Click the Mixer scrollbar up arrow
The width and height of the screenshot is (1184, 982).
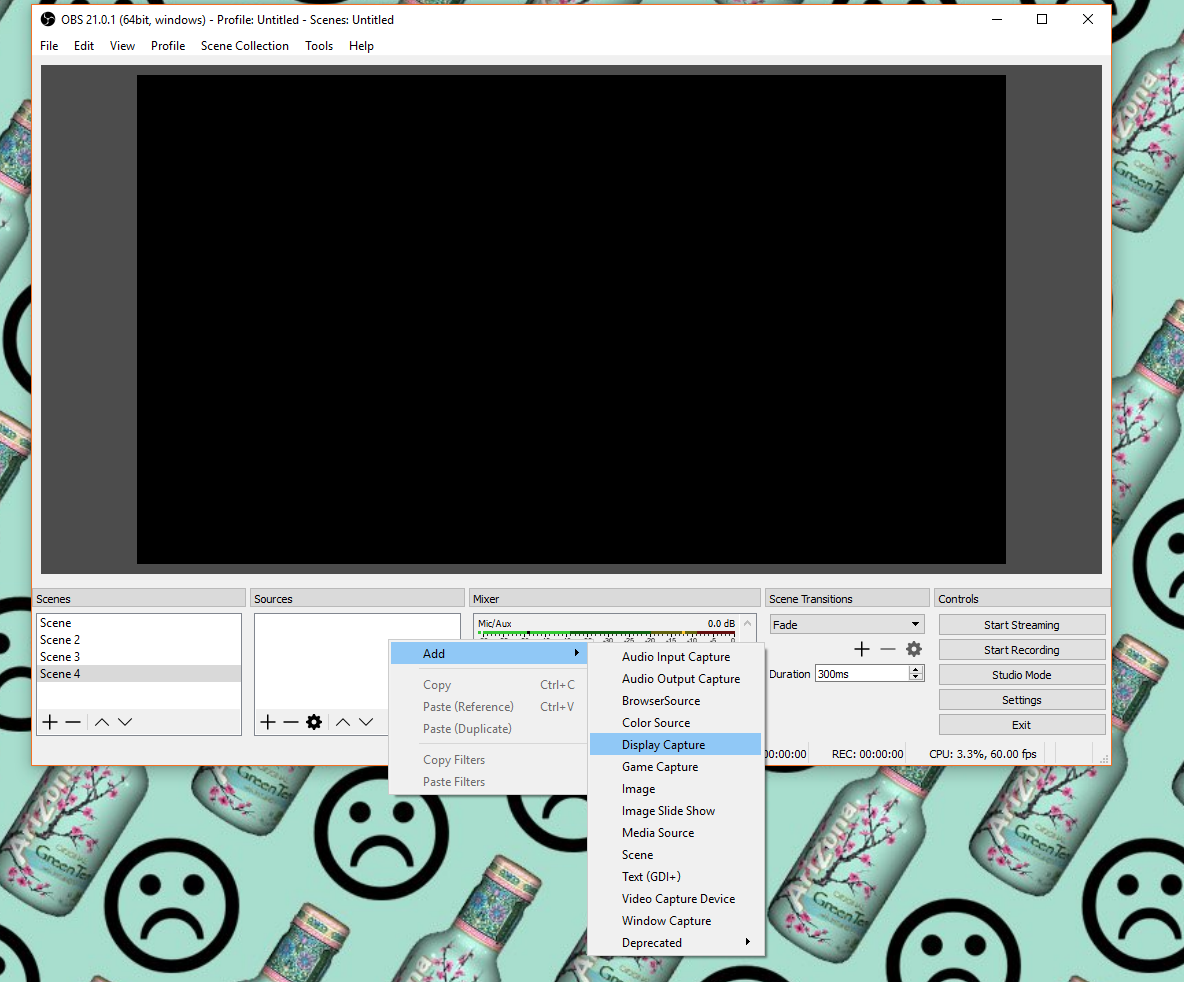pos(748,624)
